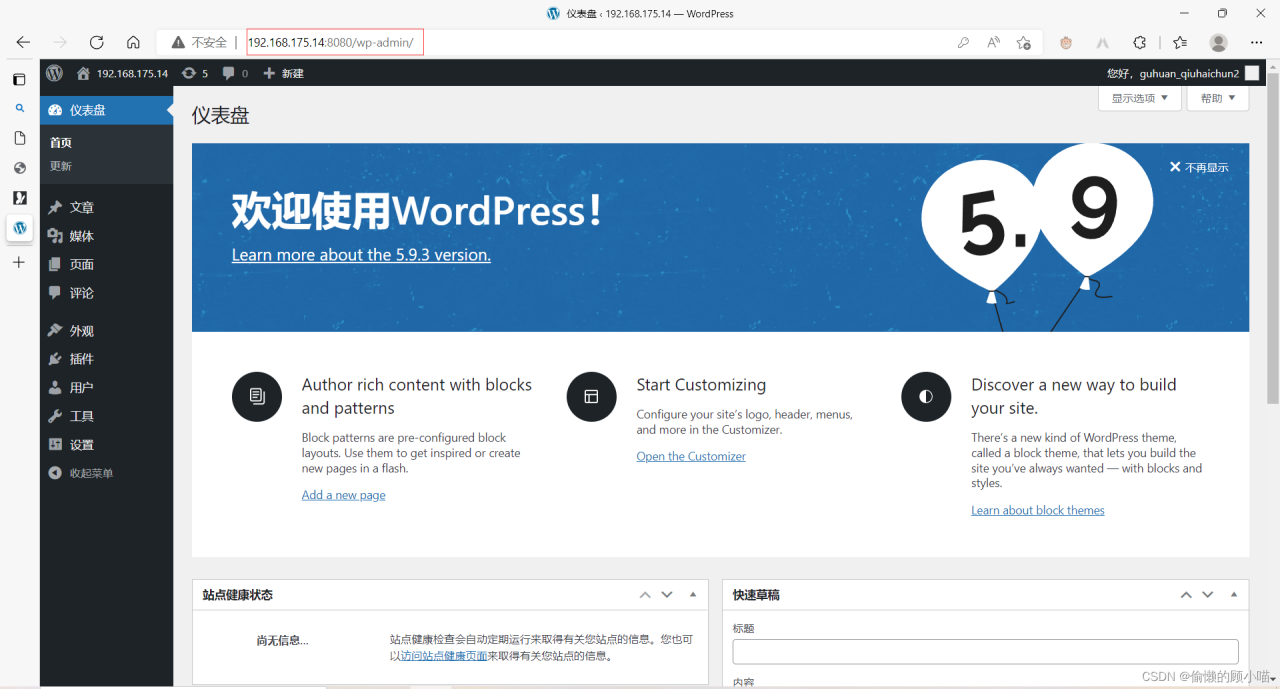Click the page vertical scrollbar
Viewport: 1280px width, 689px height.
(1272, 240)
